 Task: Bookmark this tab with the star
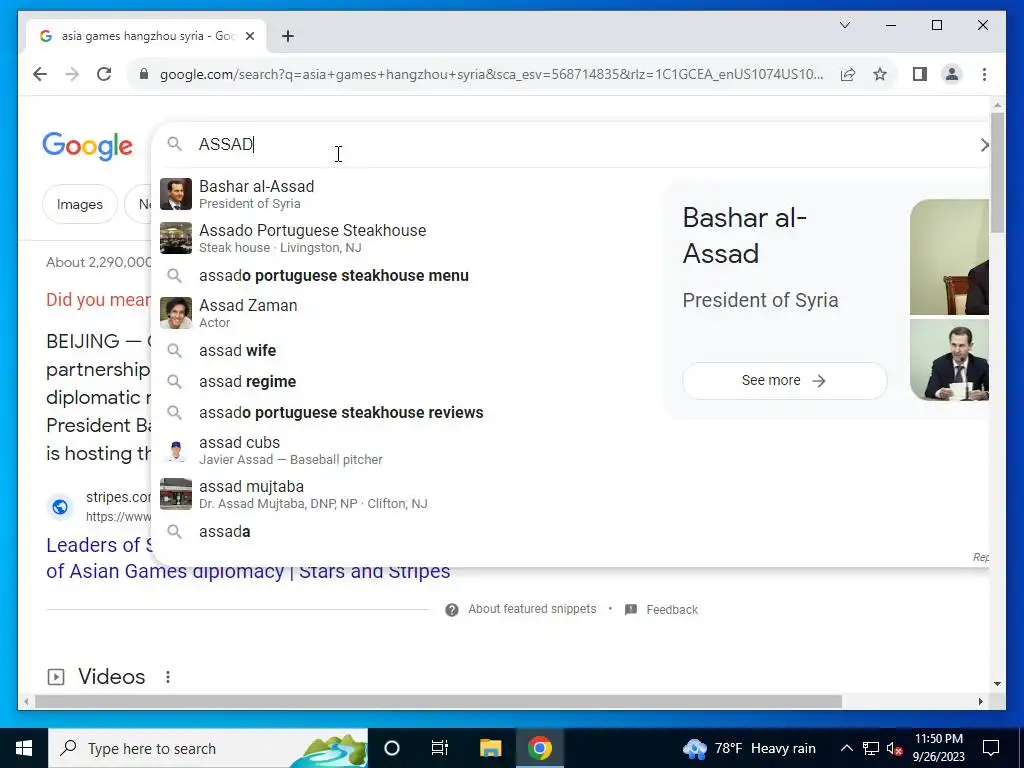[x=880, y=74]
